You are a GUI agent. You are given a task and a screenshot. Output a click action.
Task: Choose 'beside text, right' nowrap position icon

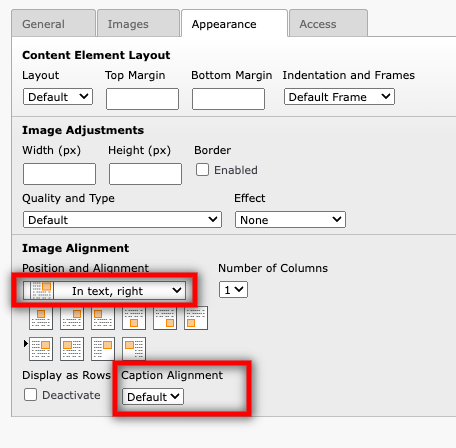click(x=103, y=349)
